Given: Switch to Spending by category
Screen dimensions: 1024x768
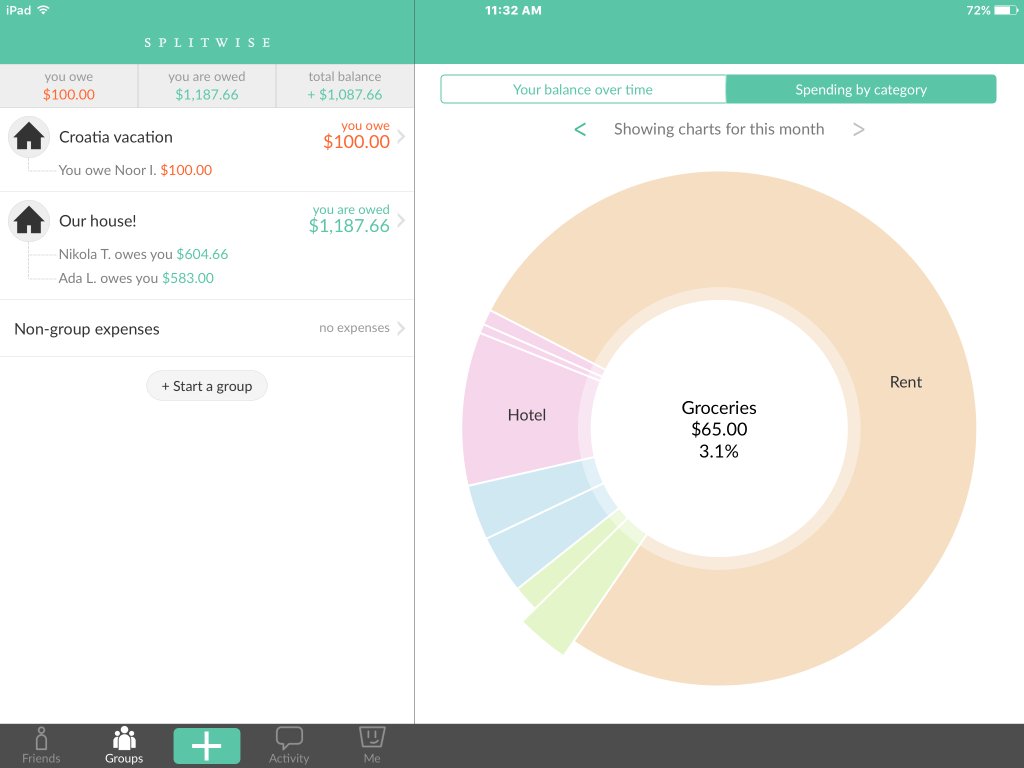Looking at the screenshot, I should (x=861, y=89).
